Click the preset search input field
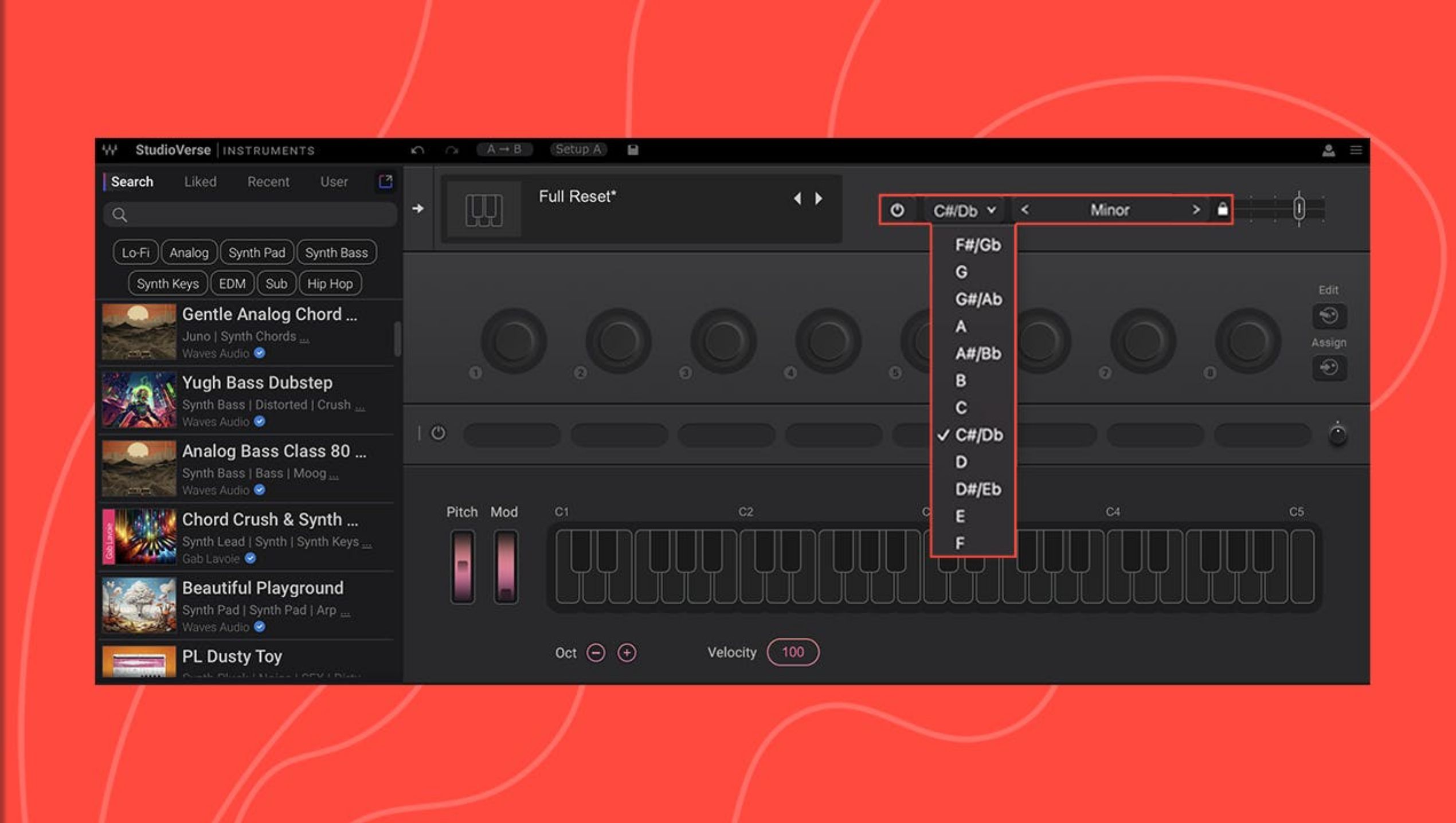1456x823 pixels. [251, 215]
